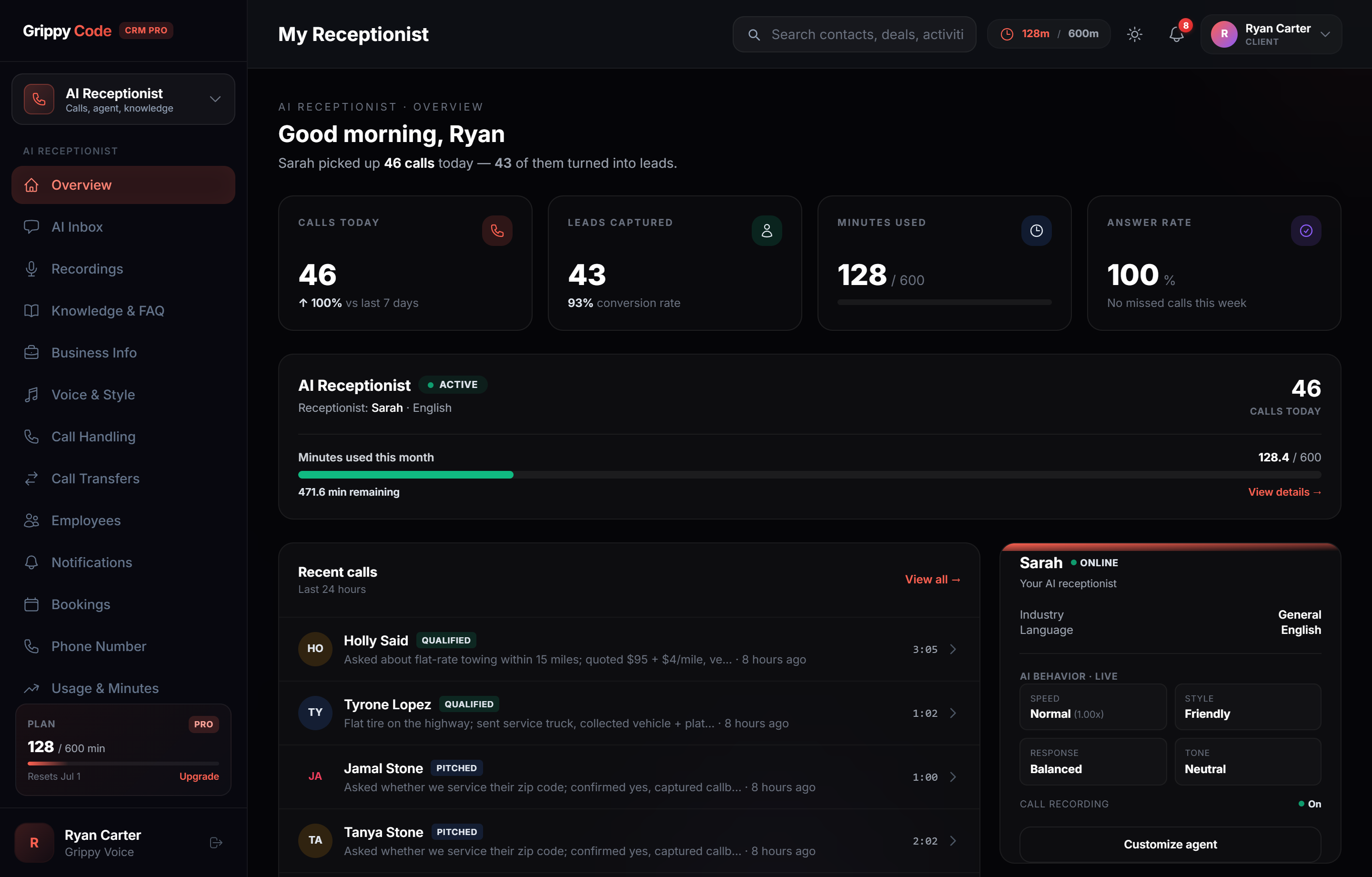Viewport: 1372px width, 877px height.
Task: Click the Business Info briefcase icon
Action: pos(31,352)
